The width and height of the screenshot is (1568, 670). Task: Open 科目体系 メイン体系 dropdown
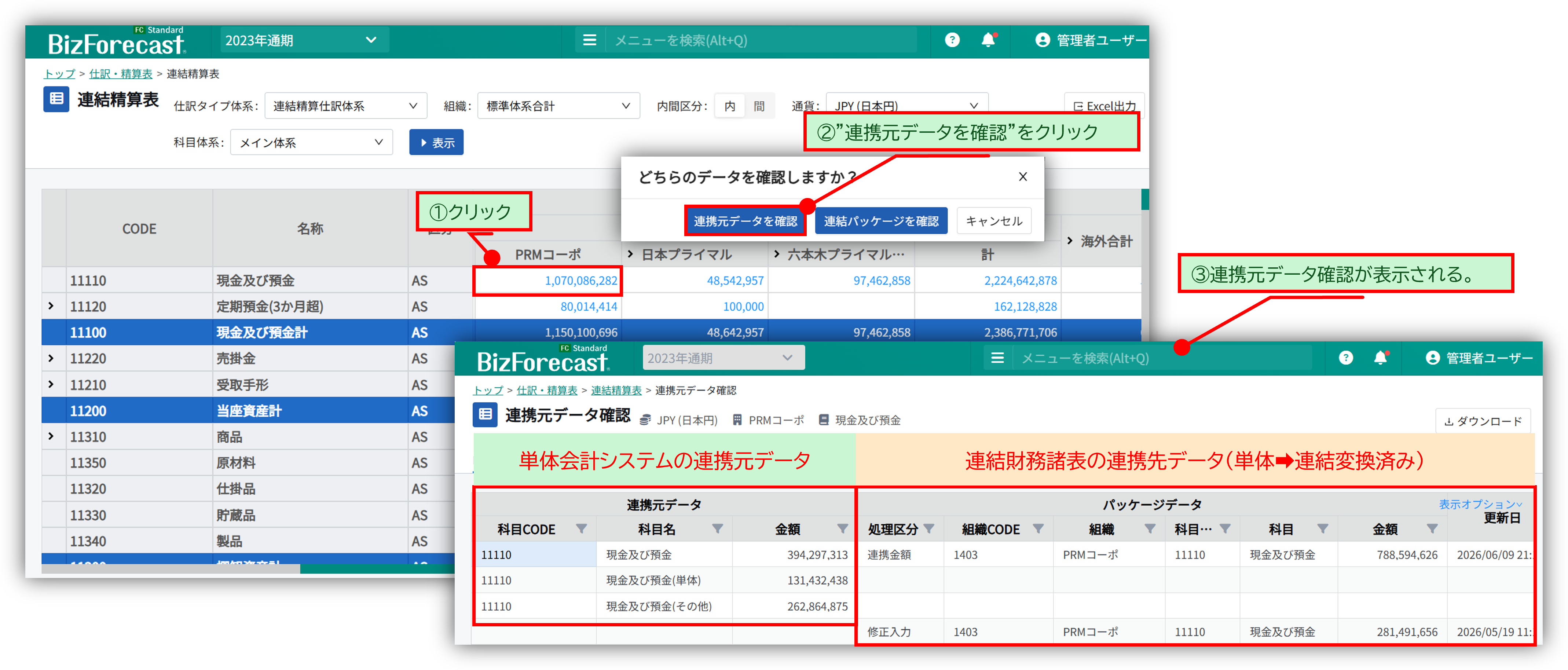pyautogui.click(x=311, y=142)
